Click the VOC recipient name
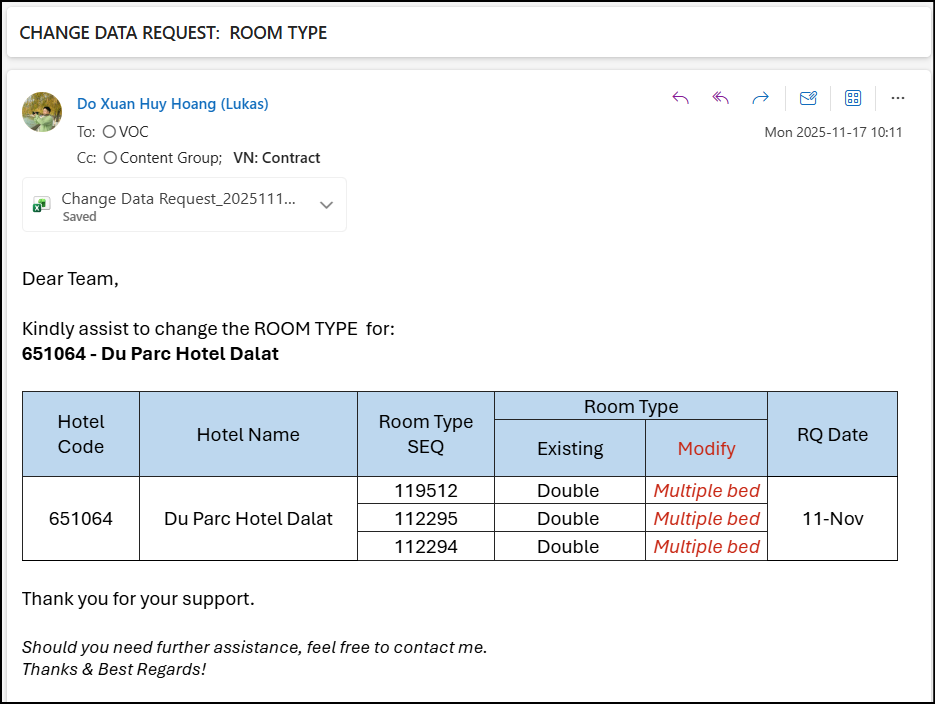Image resolution: width=935 pixels, height=704 pixels. 133,131
